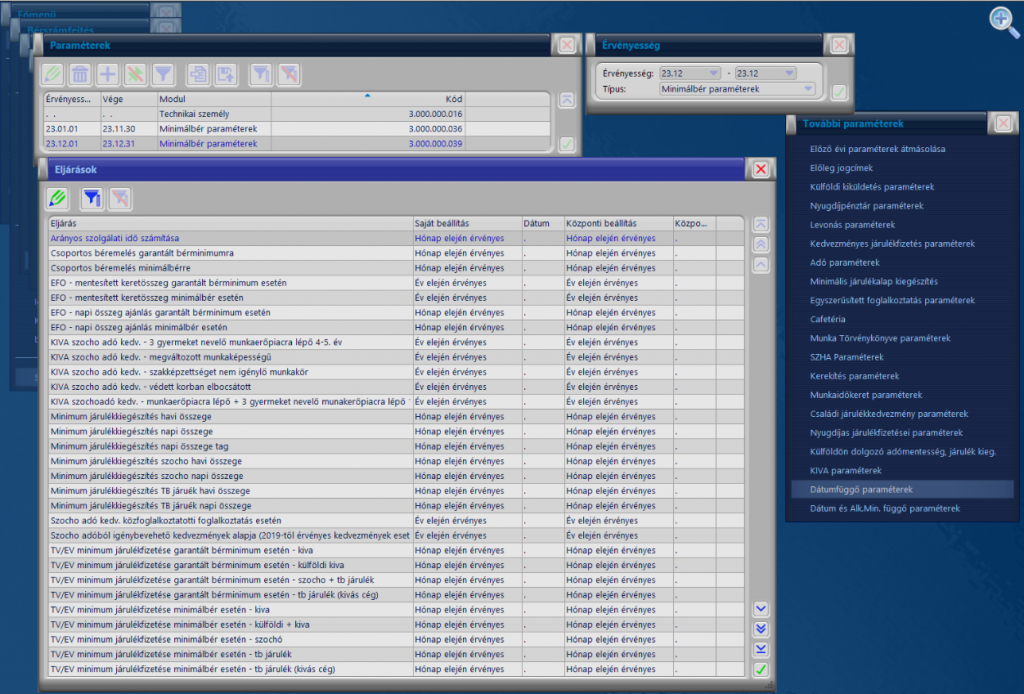Screen dimensions: 1024x694
Task: Click the import document icon in Paraméterek
Action: [x=198, y=74]
